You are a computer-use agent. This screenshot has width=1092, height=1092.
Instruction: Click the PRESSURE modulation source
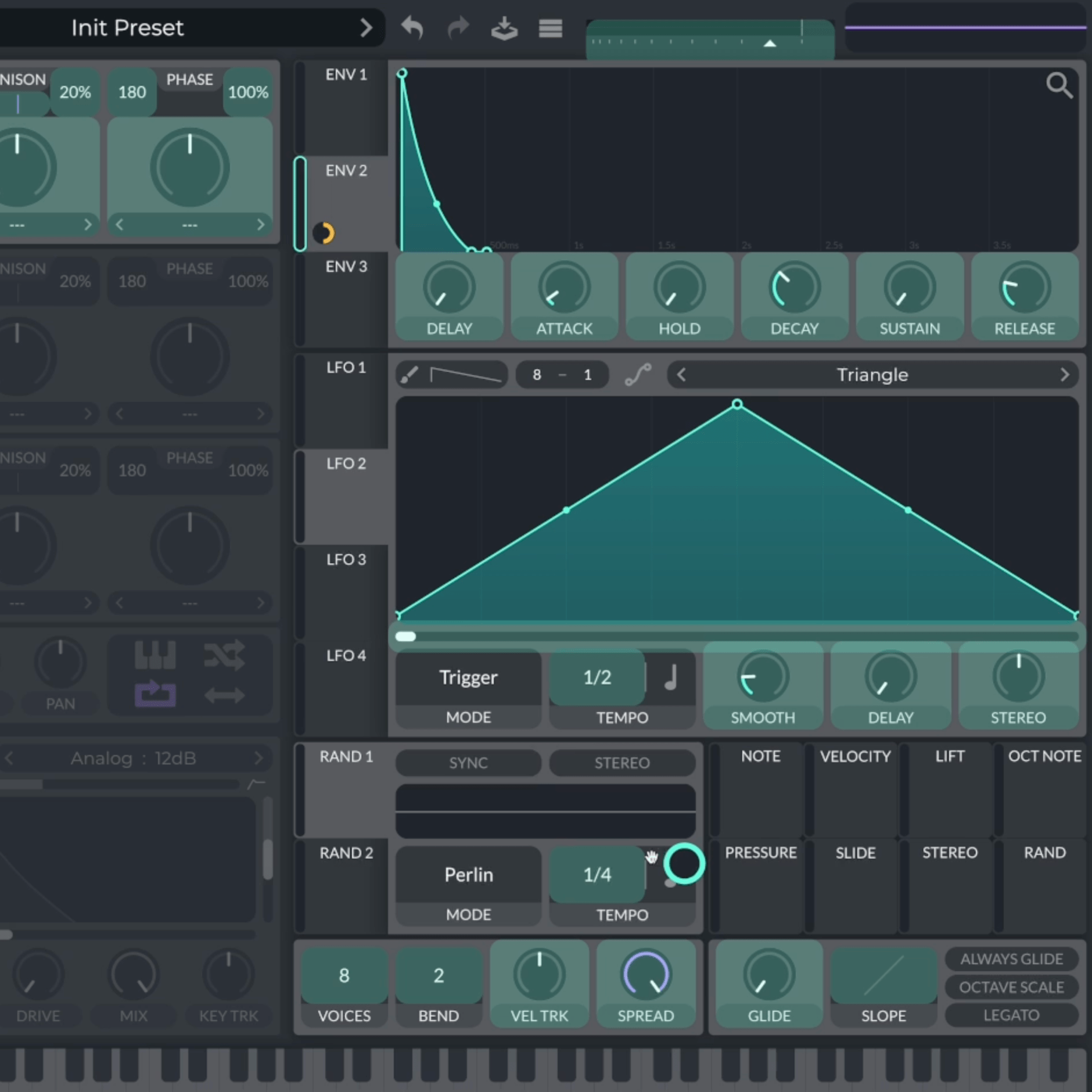pyautogui.click(x=756, y=886)
